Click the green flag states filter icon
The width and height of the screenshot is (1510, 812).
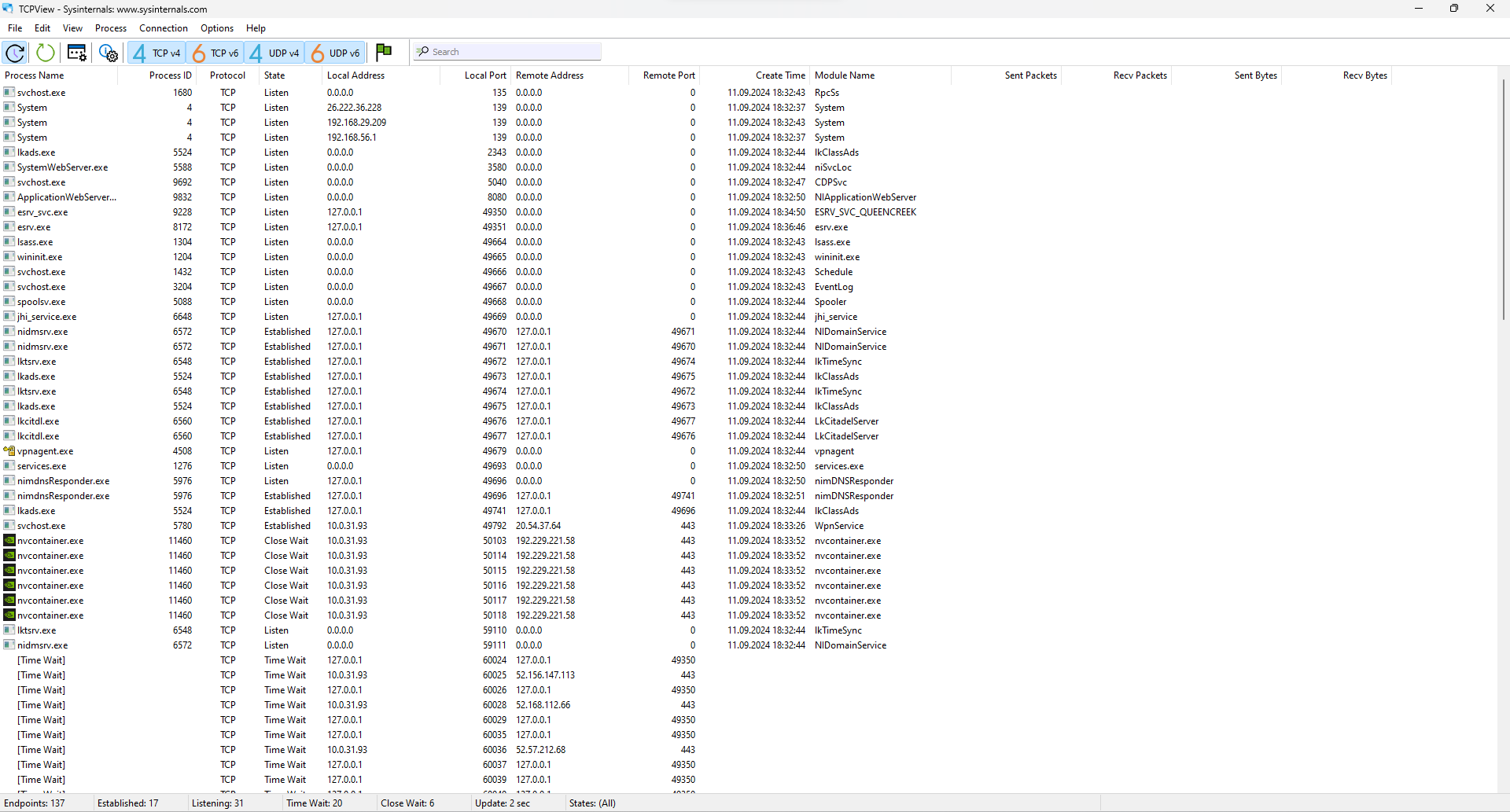click(x=384, y=52)
